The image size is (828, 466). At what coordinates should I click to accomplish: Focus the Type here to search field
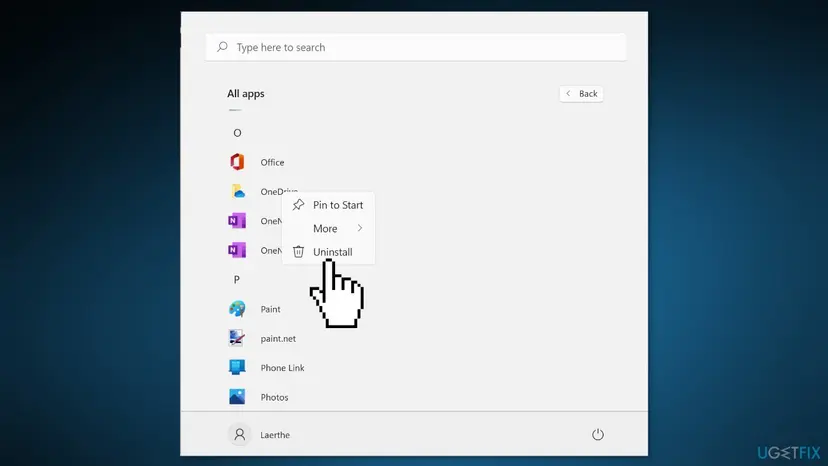(x=416, y=47)
